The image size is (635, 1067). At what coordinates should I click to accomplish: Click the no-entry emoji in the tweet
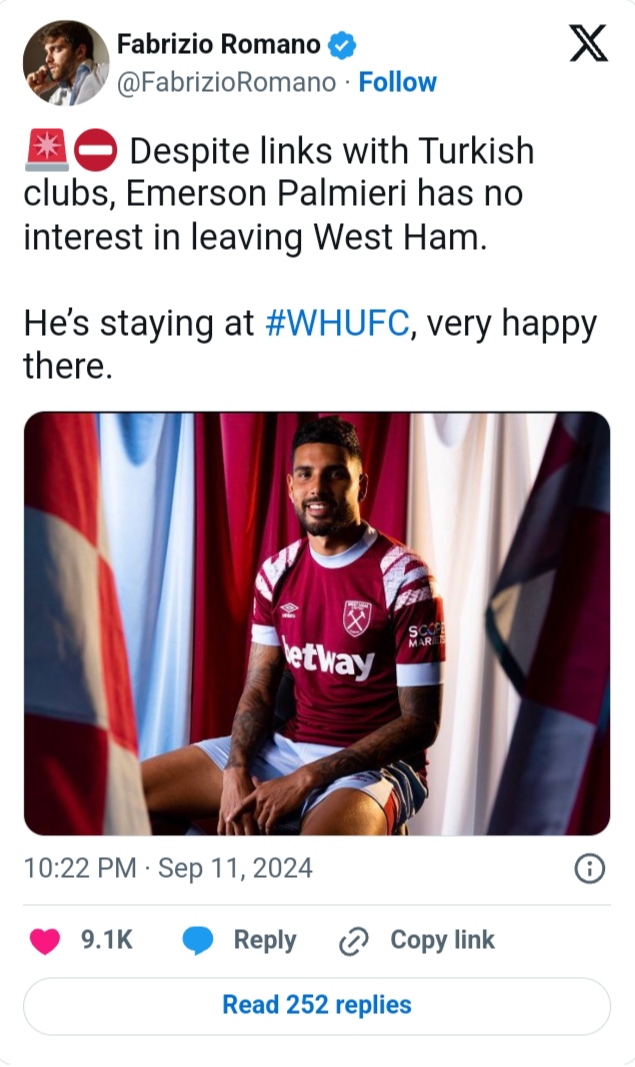99,151
